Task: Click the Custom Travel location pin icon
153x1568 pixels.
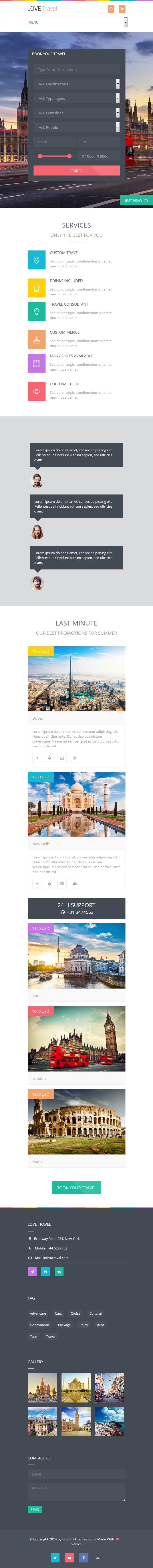Action: 36,260
